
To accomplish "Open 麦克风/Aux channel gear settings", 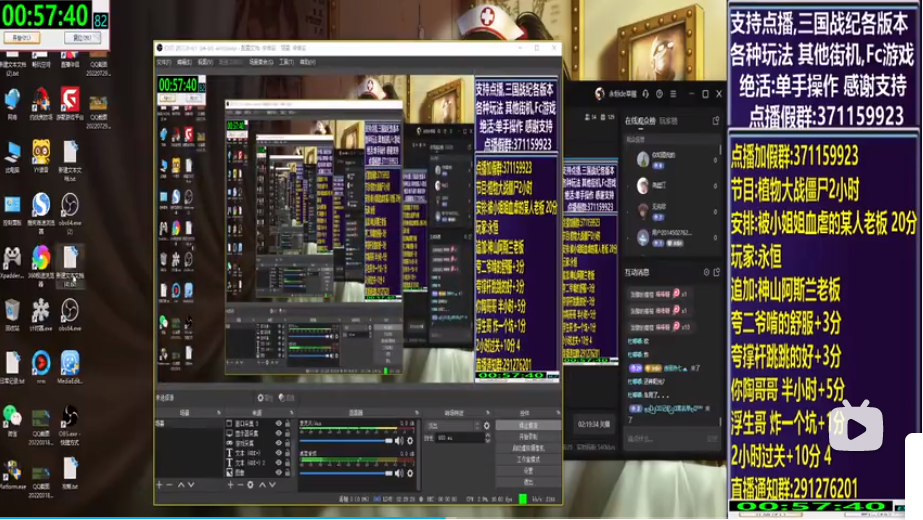I will click(410, 440).
